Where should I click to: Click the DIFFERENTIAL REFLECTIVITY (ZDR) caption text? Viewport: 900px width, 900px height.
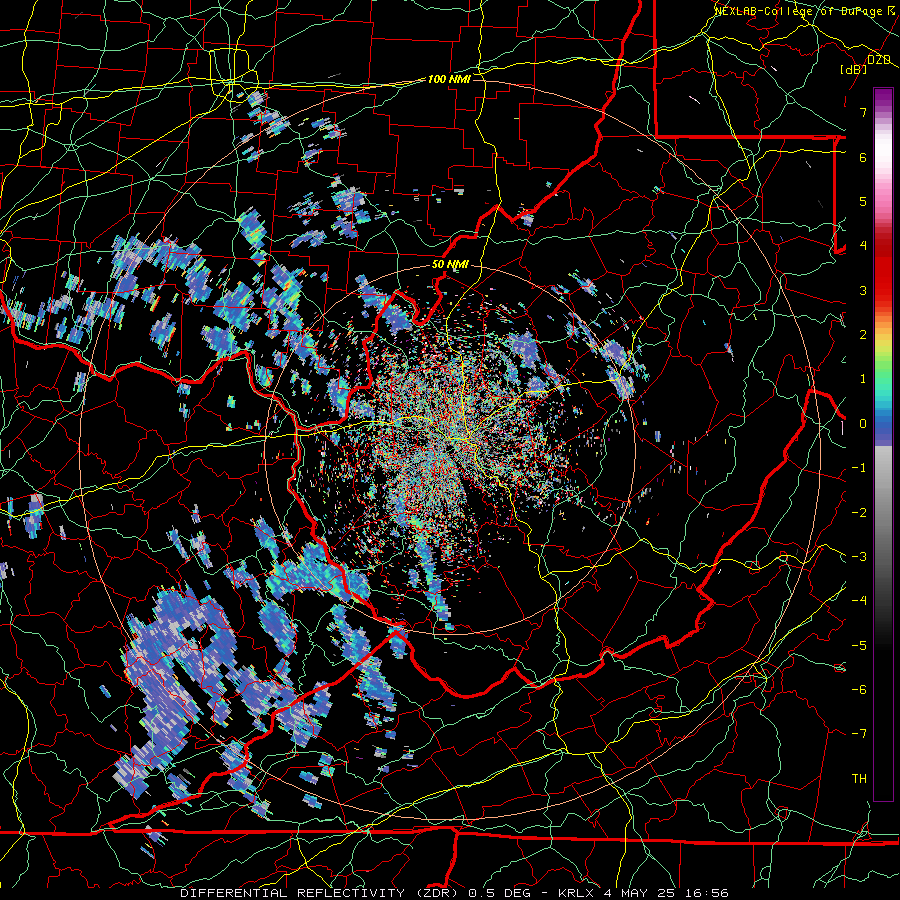click(320, 893)
